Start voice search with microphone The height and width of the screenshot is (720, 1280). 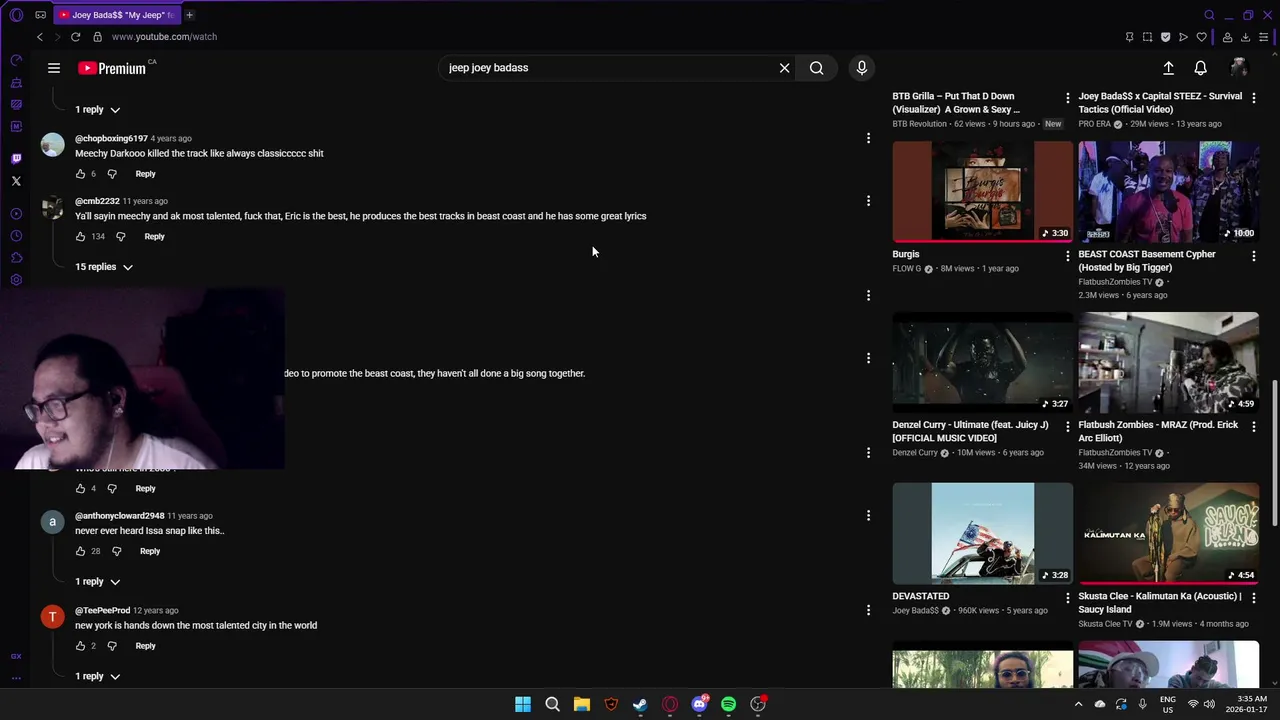(862, 68)
